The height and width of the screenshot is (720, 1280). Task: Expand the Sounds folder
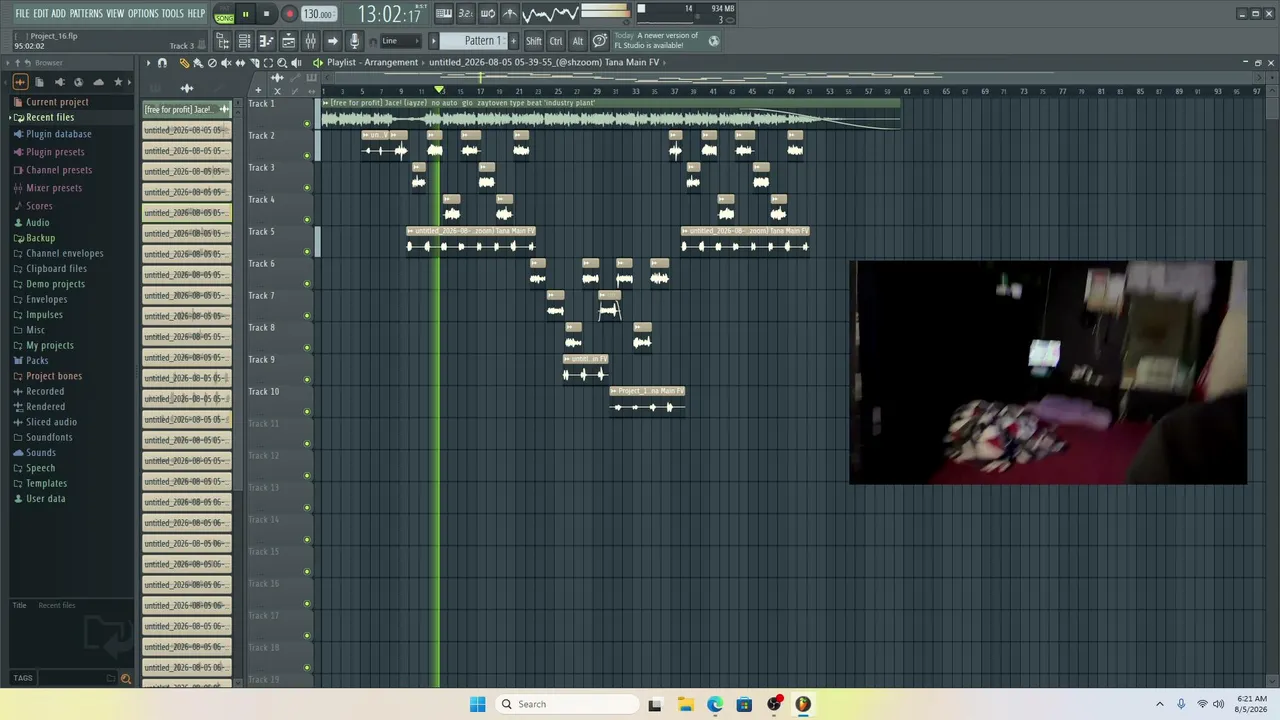coord(41,452)
